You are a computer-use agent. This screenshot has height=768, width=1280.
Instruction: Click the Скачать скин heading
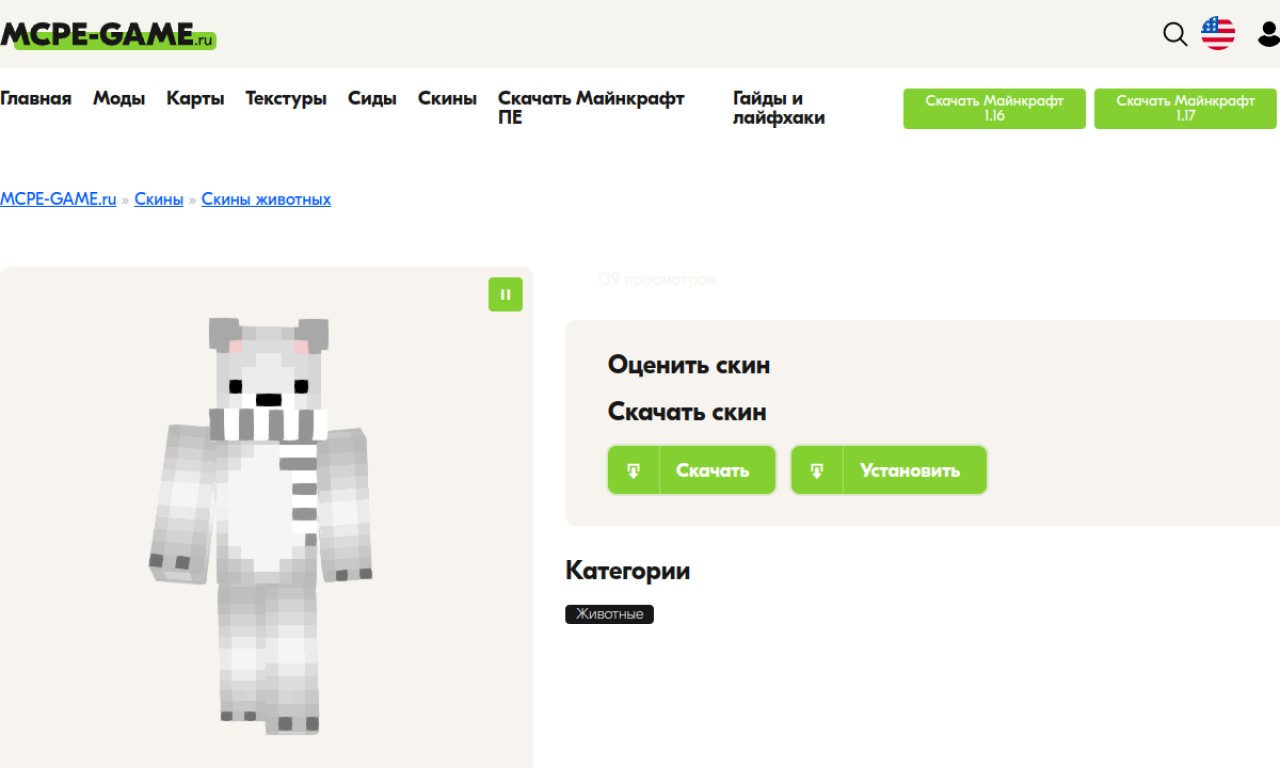click(x=687, y=412)
